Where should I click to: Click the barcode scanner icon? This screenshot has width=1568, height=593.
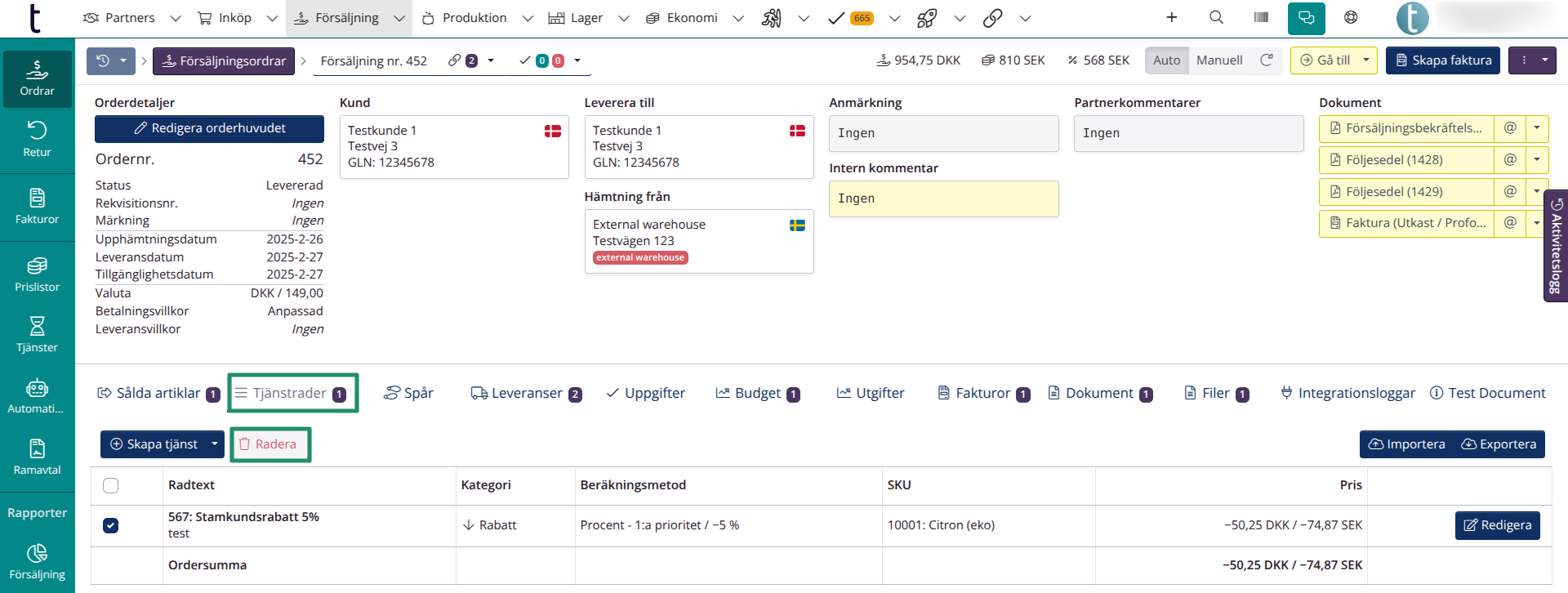pos(1261,18)
